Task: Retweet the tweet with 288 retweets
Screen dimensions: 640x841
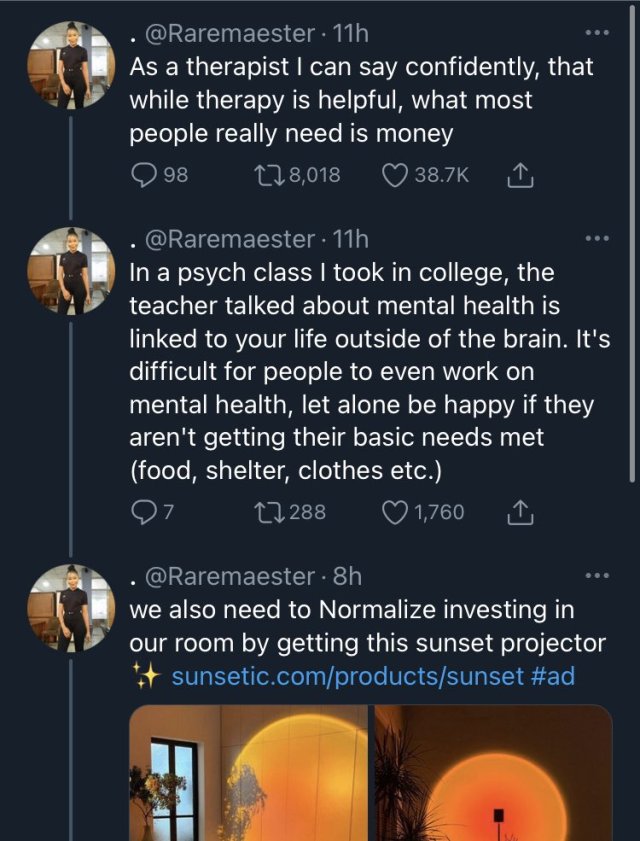Action: [270, 513]
